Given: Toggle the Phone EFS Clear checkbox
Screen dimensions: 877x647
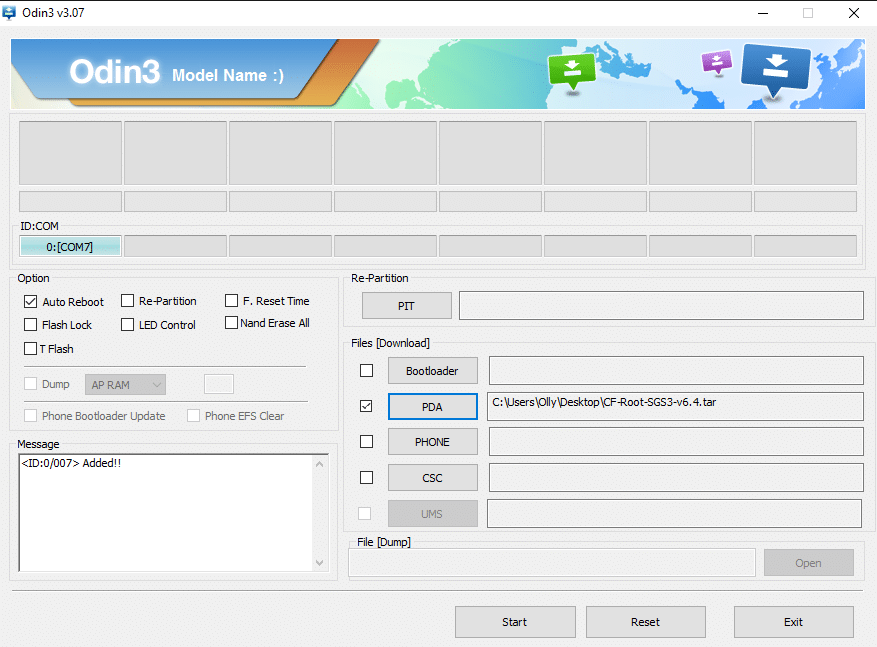Looking at the screenshot, I should point(194,415).
